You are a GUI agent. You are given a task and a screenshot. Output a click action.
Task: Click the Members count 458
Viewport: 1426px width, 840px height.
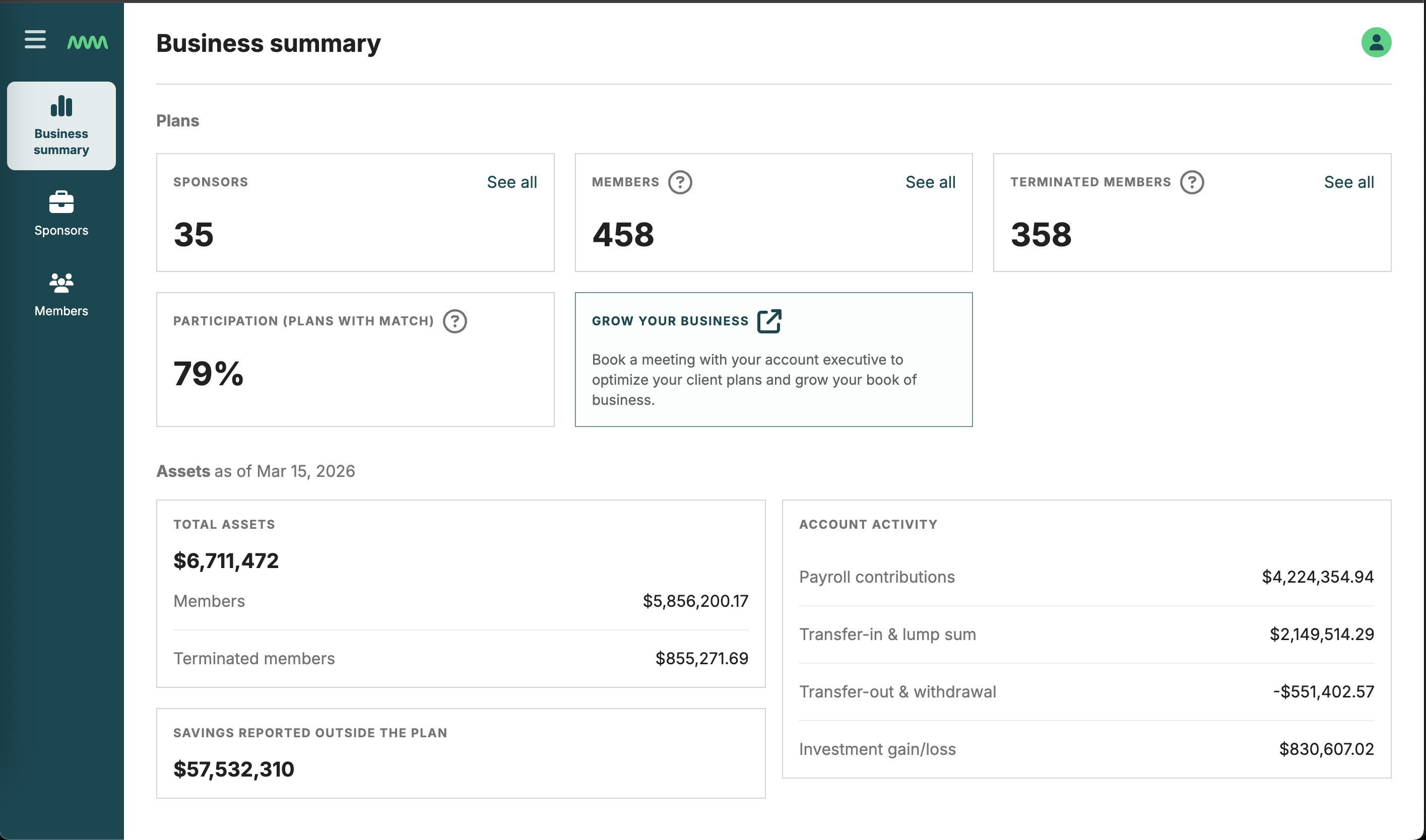pyautogui.click(x=623, y=234)
